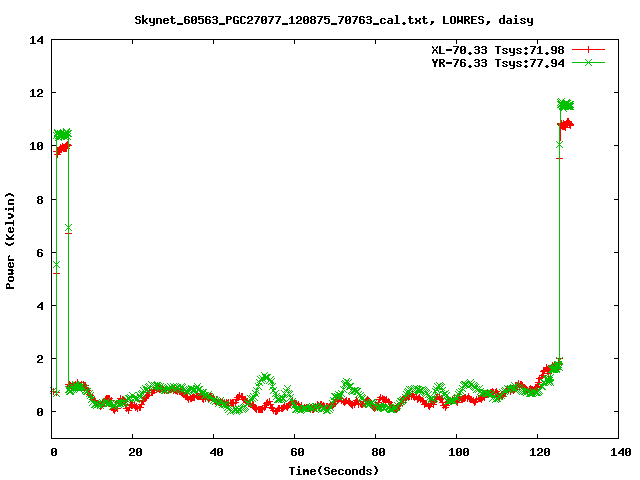Click the green data cluster near 11.5 Kelvin
Image resolution: width=640 pixels, height=480 pixels.
[566, 105]
